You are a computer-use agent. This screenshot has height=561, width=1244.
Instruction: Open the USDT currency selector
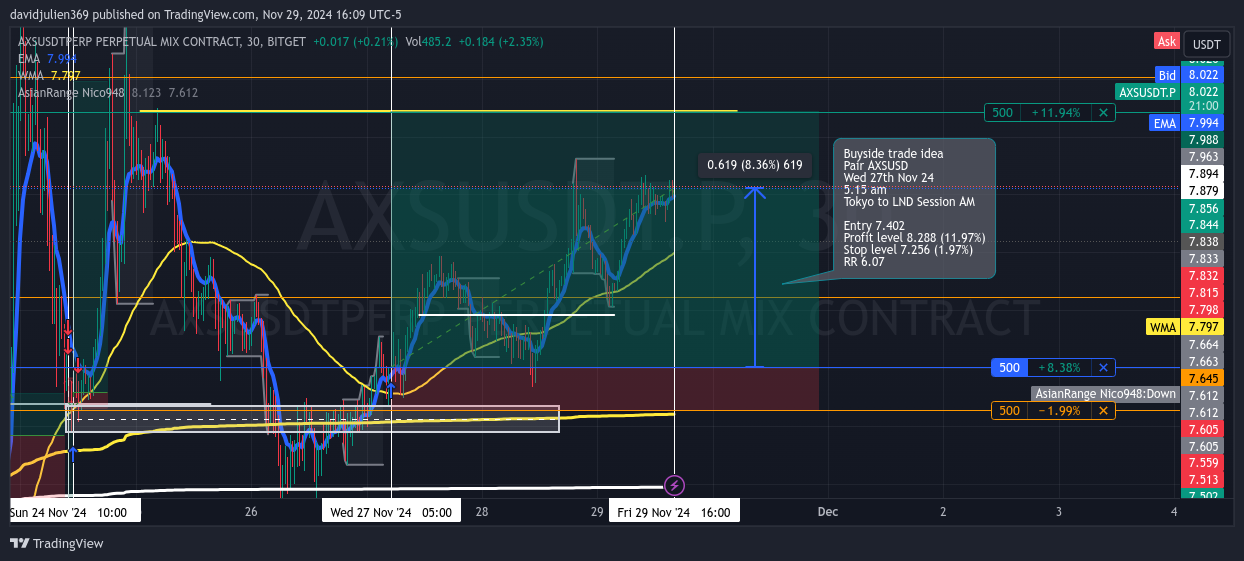[1207, 45]
